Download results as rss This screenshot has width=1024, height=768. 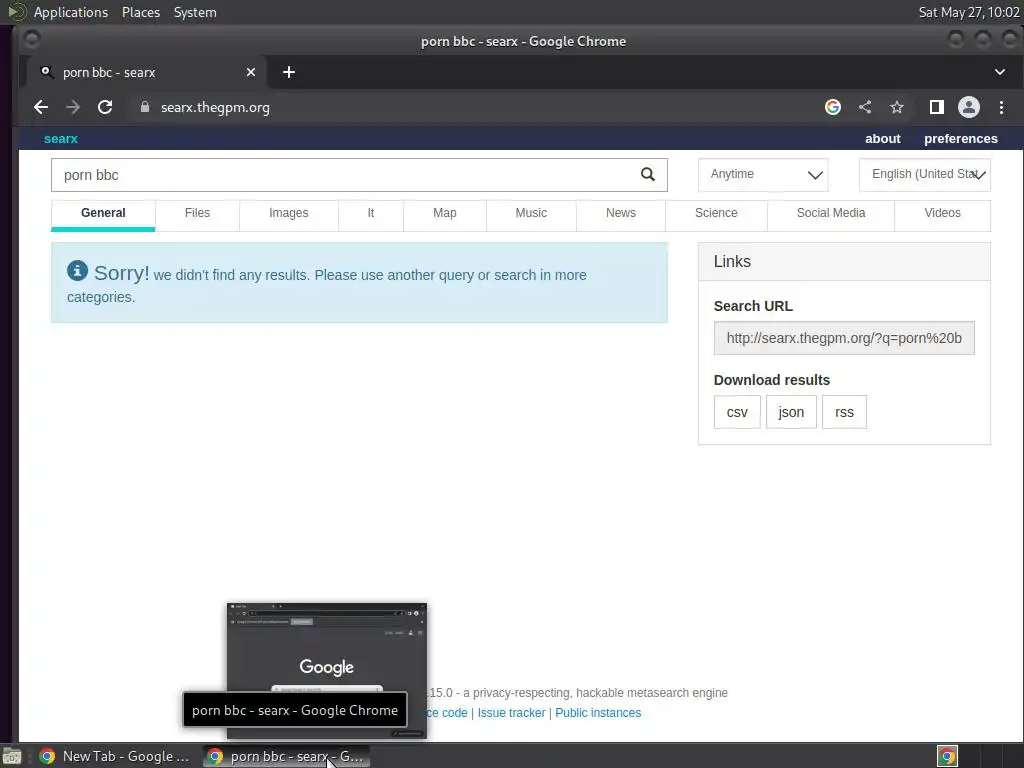pyautogui.click(x=844, y=412)
